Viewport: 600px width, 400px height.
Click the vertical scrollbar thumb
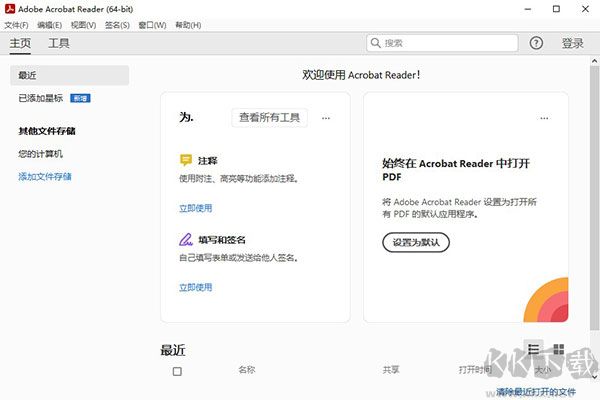click(x=594, y=197)
